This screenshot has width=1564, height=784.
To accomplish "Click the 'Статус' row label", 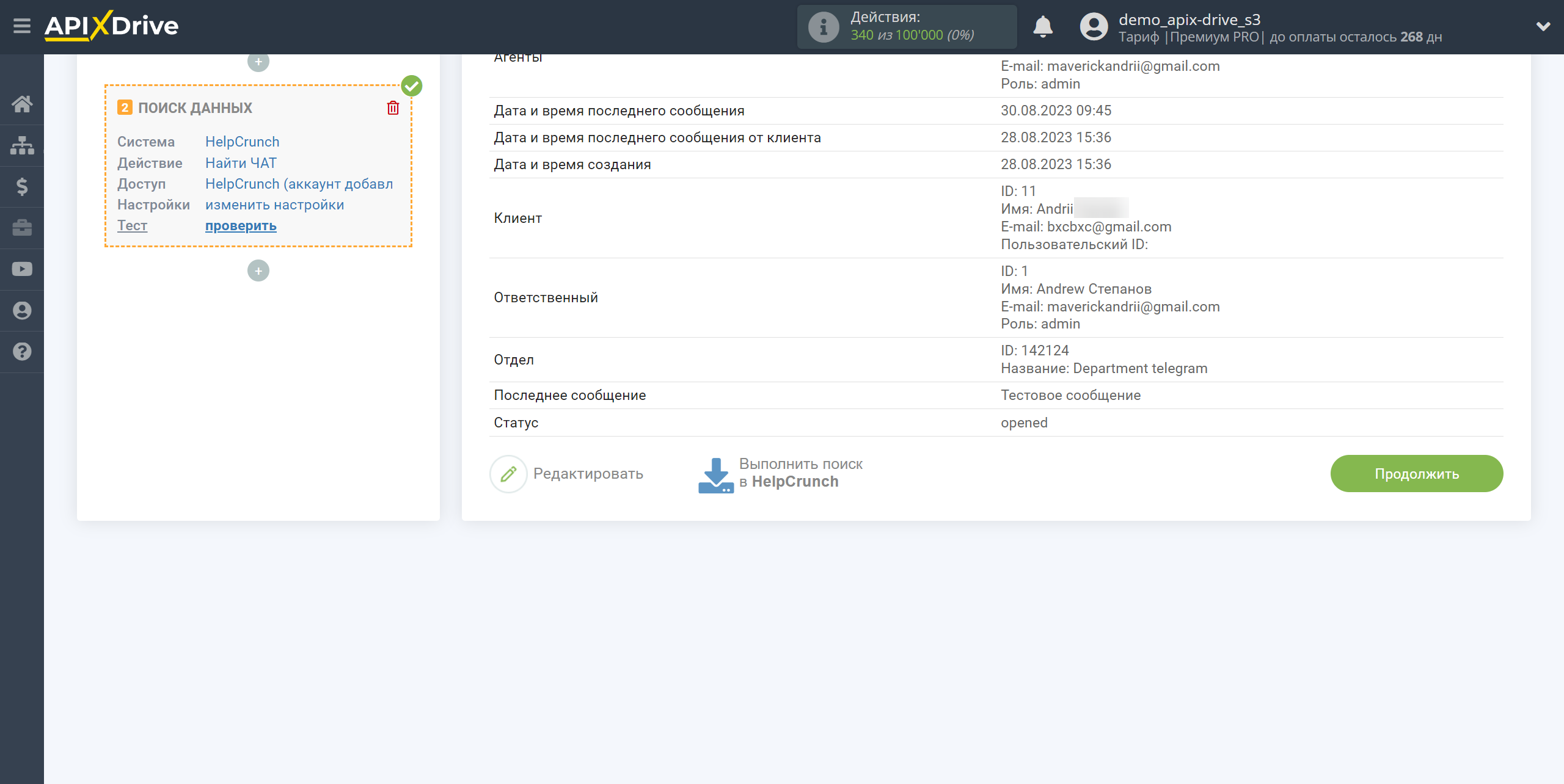I will coord(516,423).
